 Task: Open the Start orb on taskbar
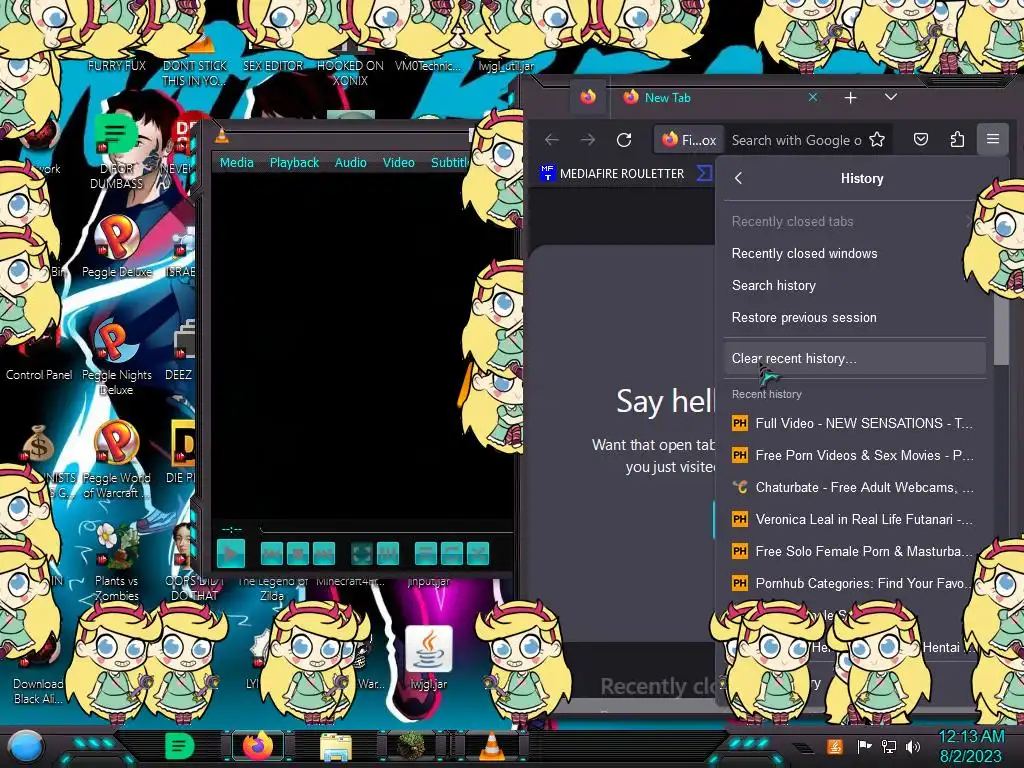[x=25, y=747]
